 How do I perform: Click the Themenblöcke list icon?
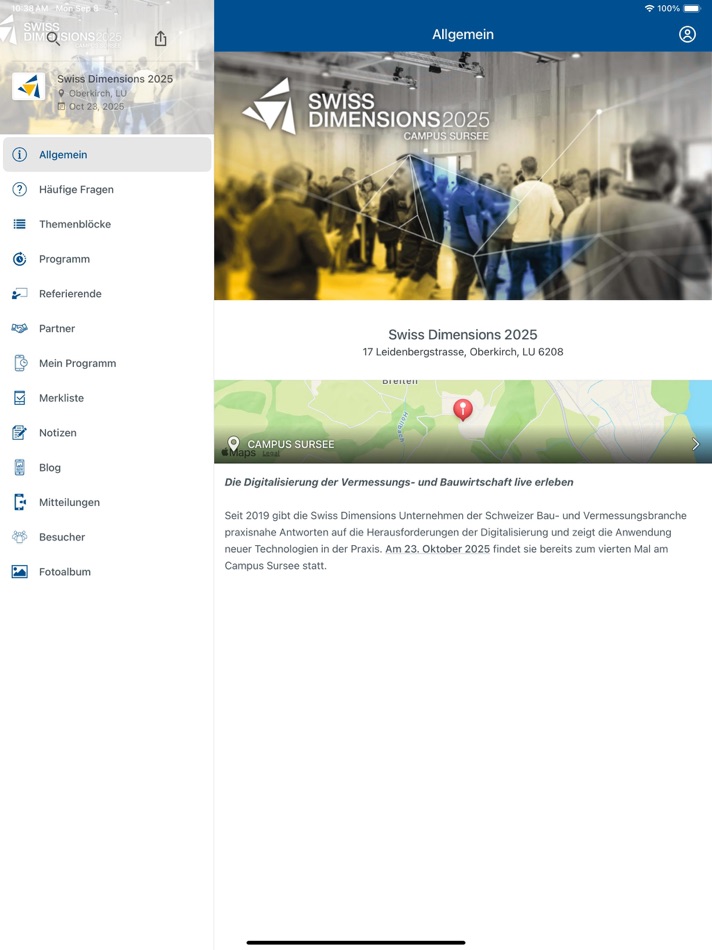click(20, 224)
